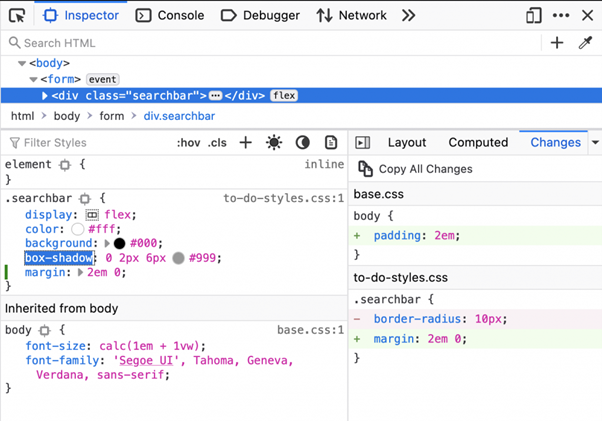Open the flexbox editor icon next to display
The height and width of the screenshot is (421, 602).
pyautogui.click(x=92, y=215)
